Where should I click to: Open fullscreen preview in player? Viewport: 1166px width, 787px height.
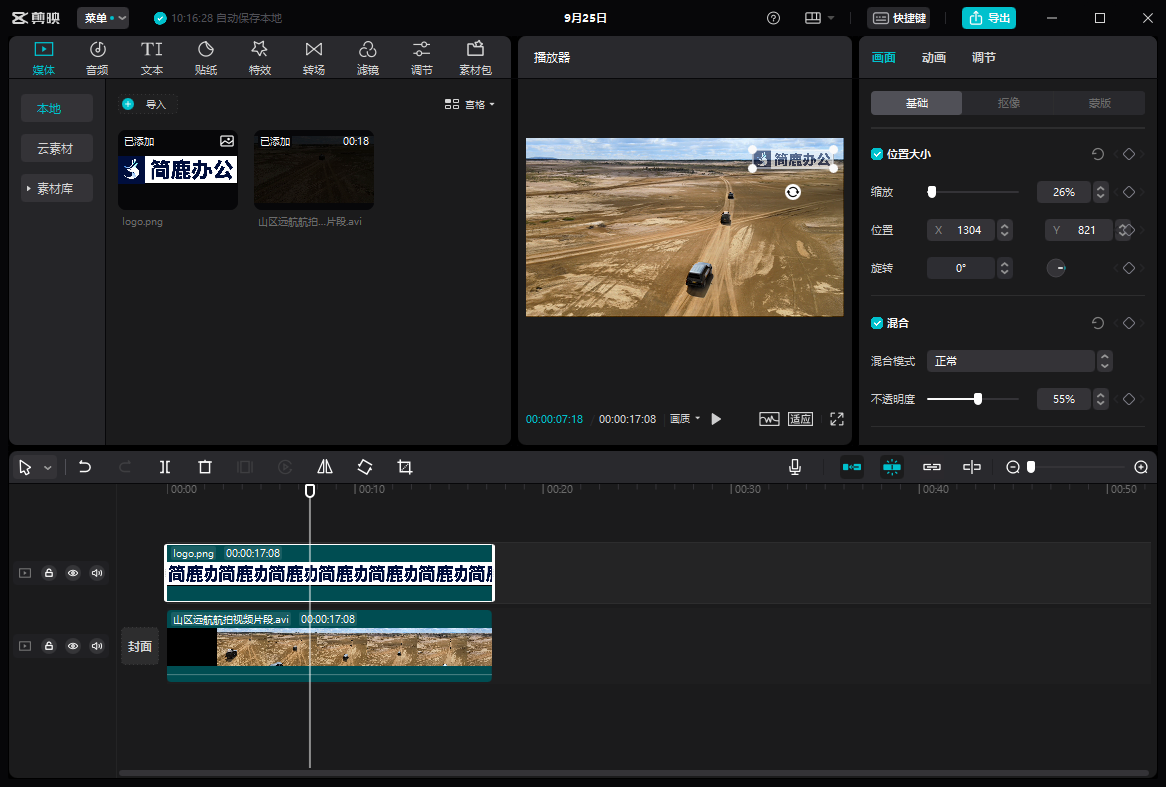[837, 419]
